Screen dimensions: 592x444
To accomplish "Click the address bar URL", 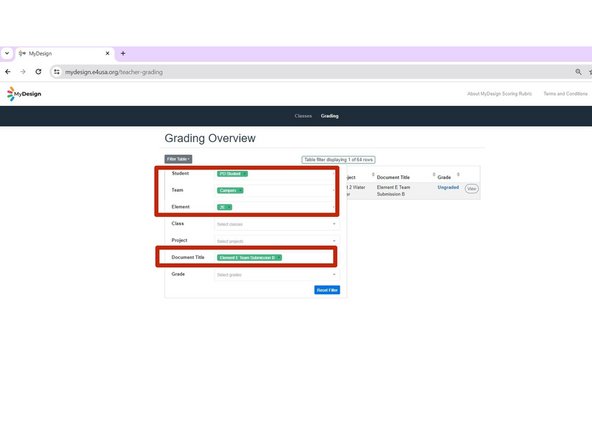I will (x=114, y=72).
